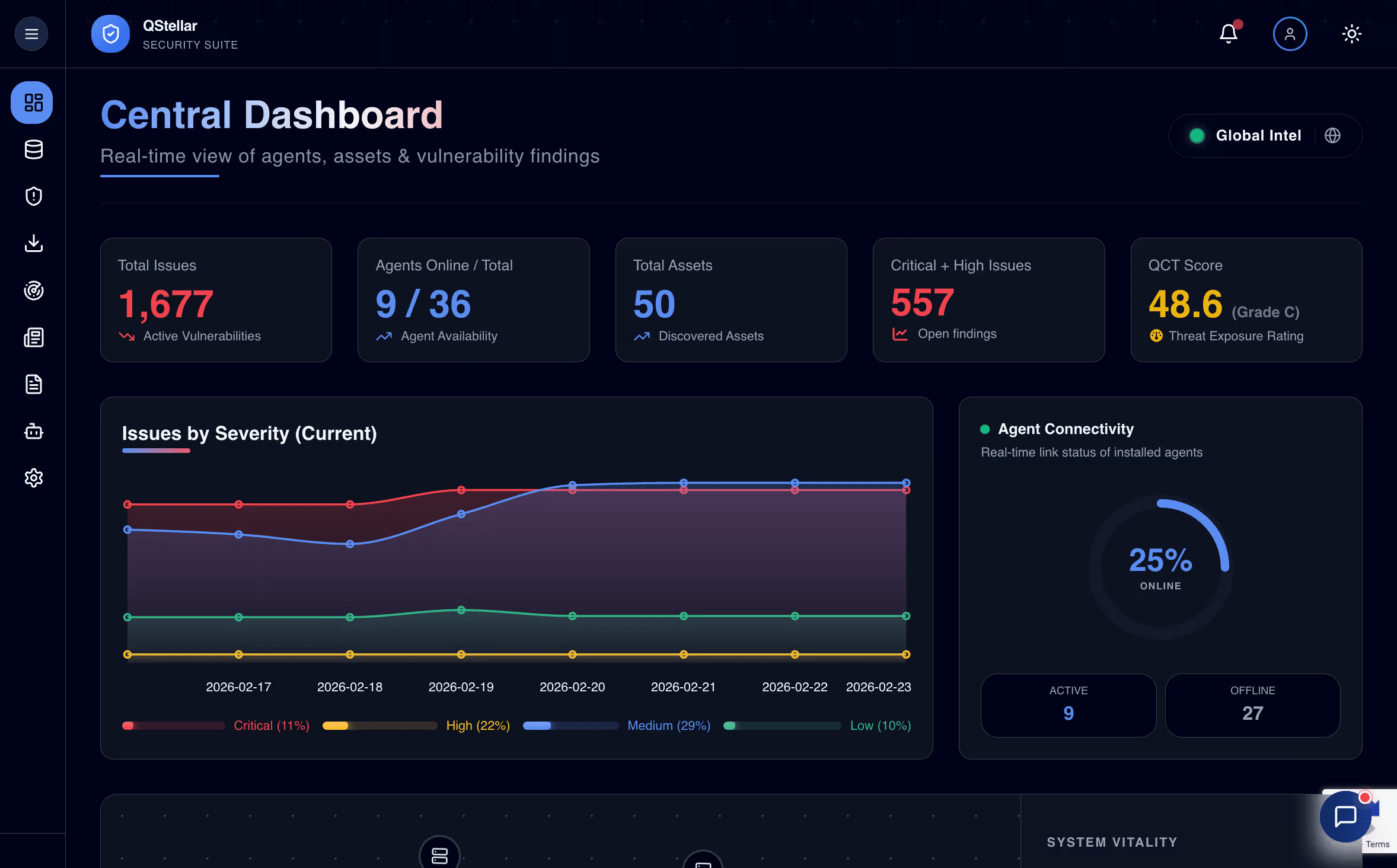Click the download sidebar icon
This screenshot has width=1397, height=868.
33,243
